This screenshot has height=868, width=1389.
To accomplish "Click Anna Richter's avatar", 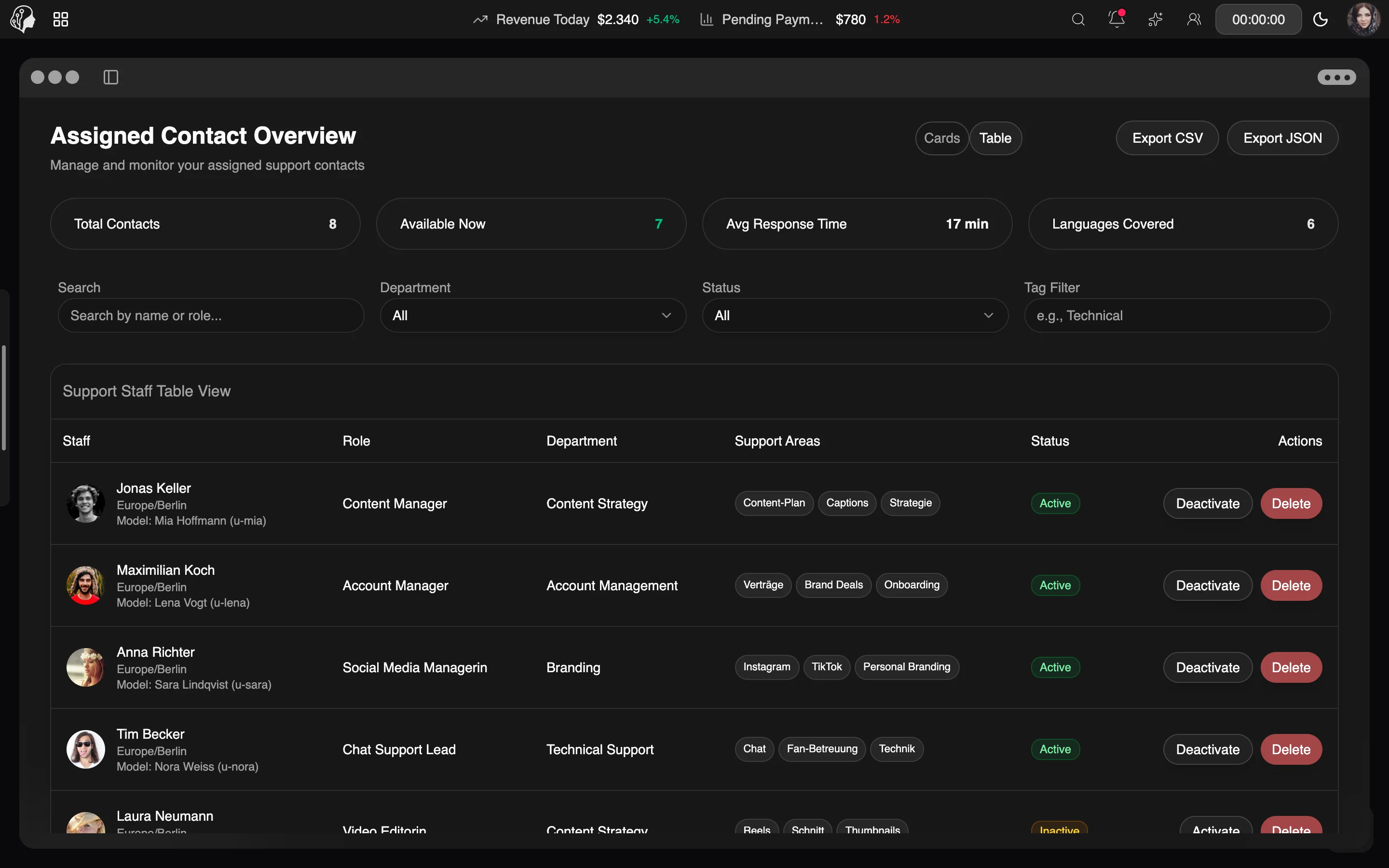I will [x=85, y=668].
